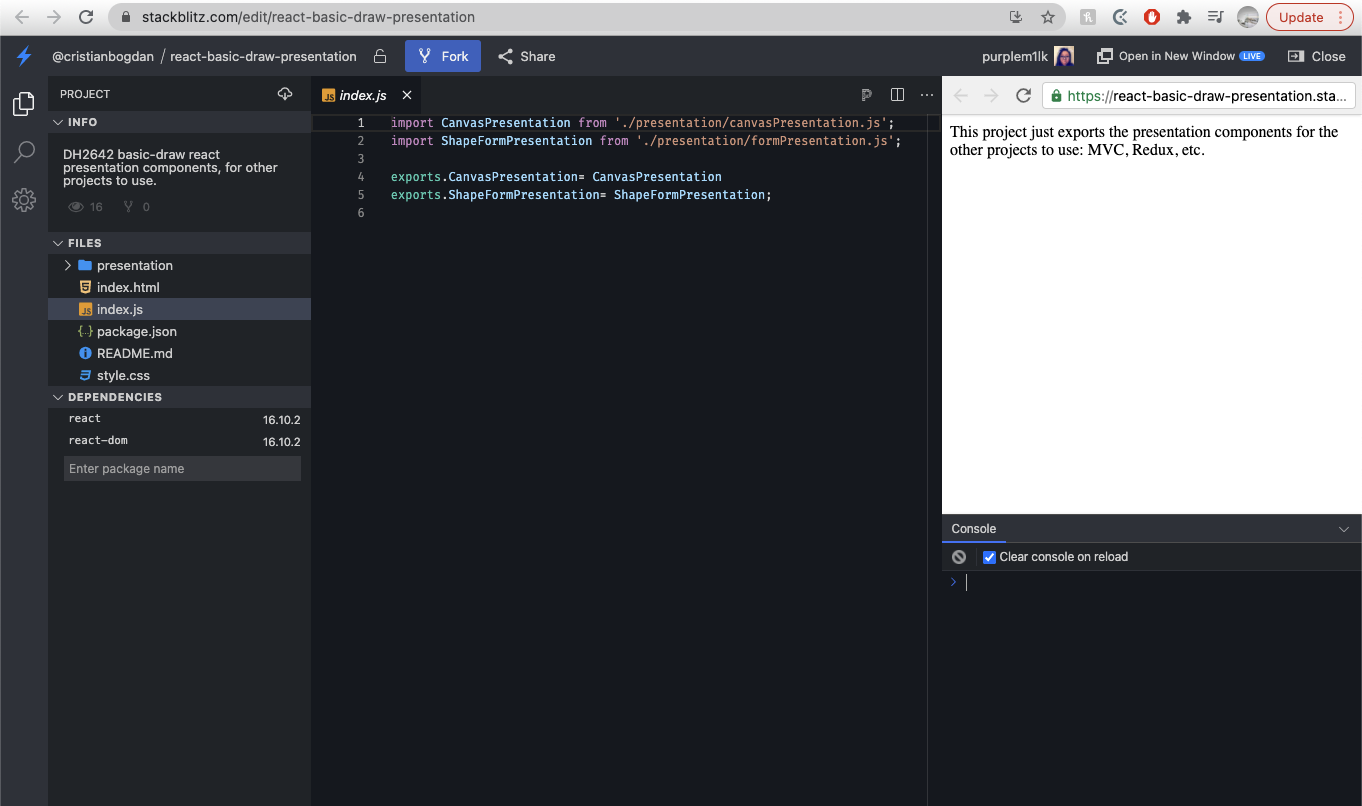Click the clear console icon
The width and height of the screenshot is (1362, 806).
click(x=958, y=556)
